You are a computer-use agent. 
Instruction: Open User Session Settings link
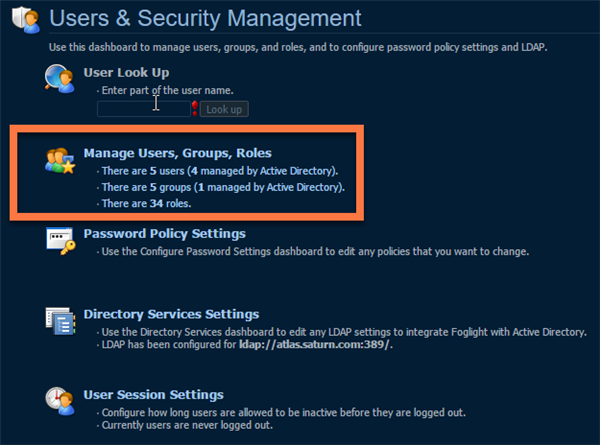153,394
